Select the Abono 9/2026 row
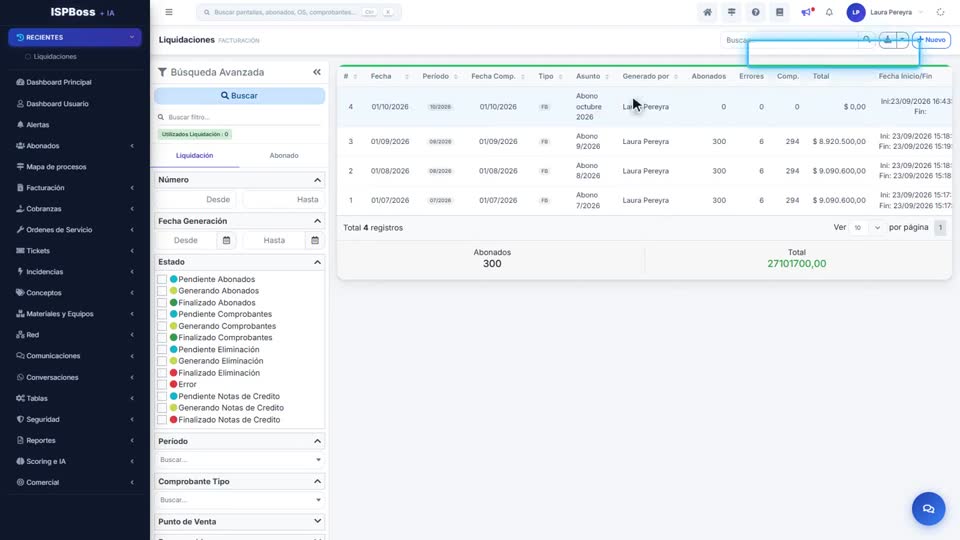 click(x=645, y=141)
